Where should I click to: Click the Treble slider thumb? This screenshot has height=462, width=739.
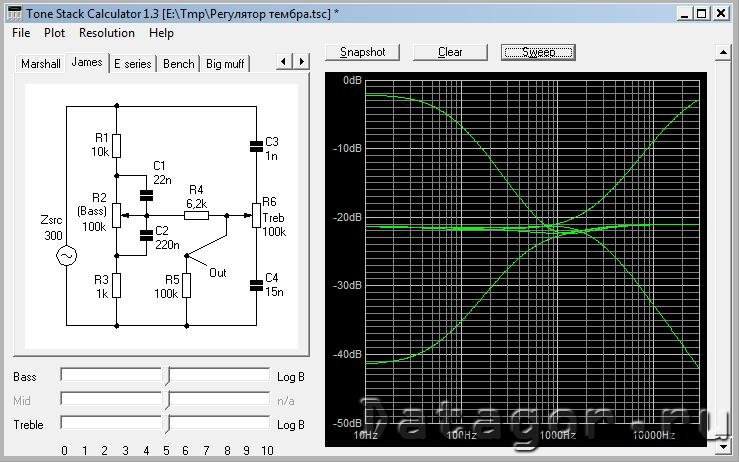coord(166,424)
